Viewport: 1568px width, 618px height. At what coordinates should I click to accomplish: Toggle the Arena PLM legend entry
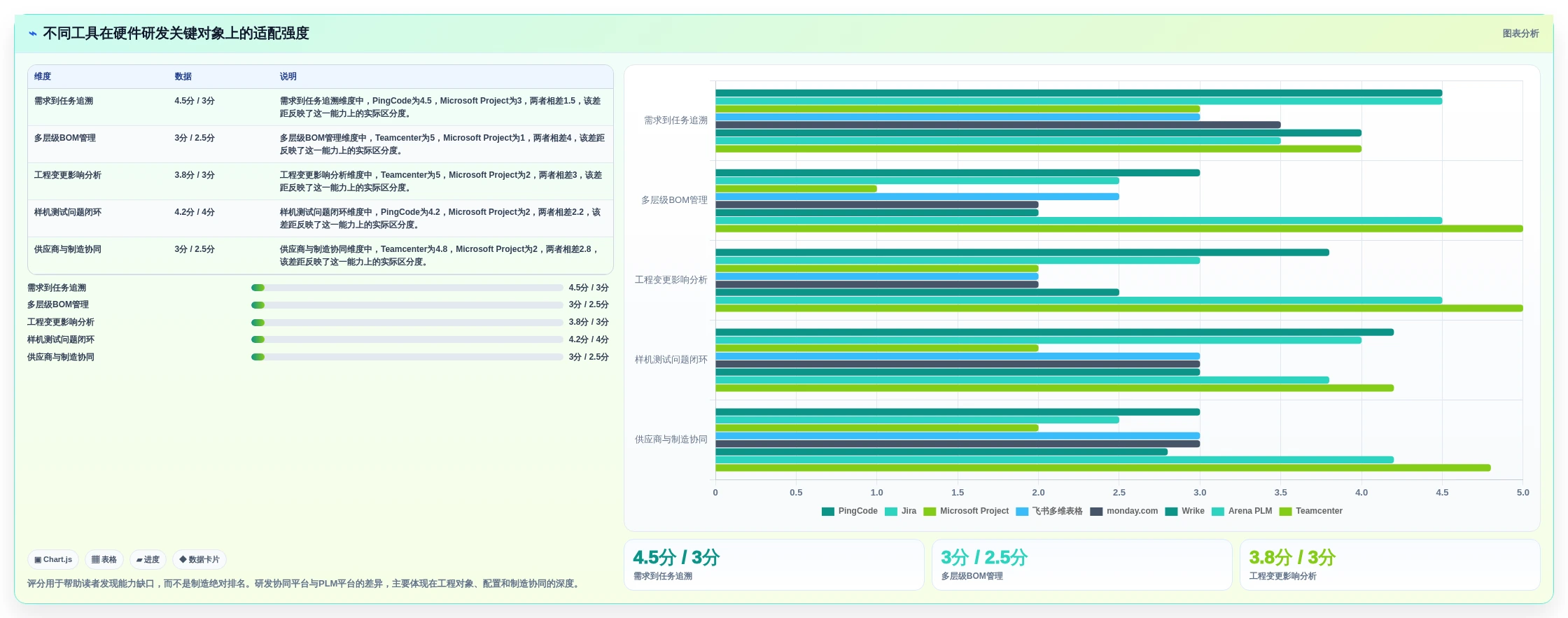pos(1242,512)
